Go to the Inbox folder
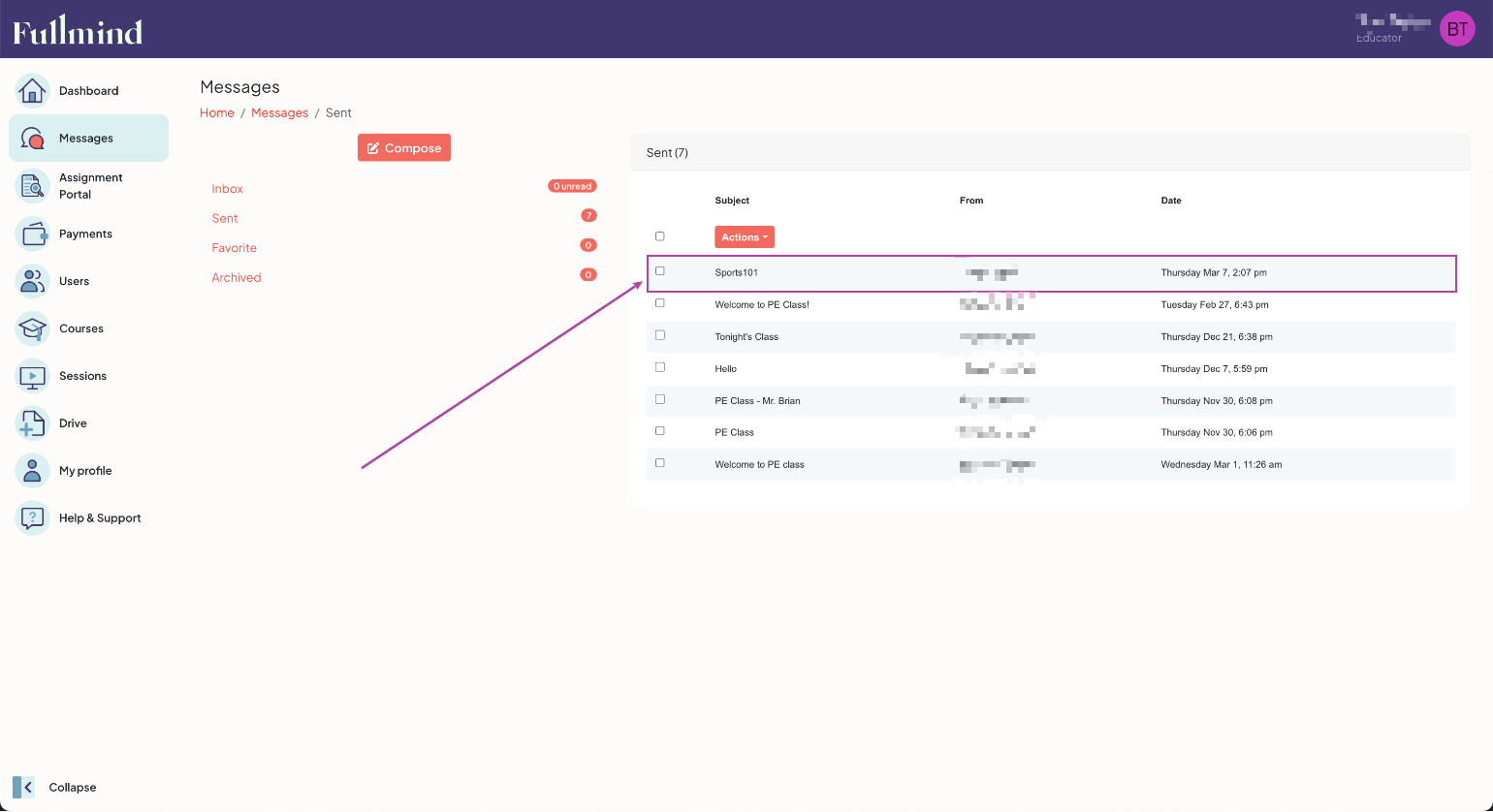Image resolution: width=1493 pixels, height=812 pixels. tap(228, 189)
